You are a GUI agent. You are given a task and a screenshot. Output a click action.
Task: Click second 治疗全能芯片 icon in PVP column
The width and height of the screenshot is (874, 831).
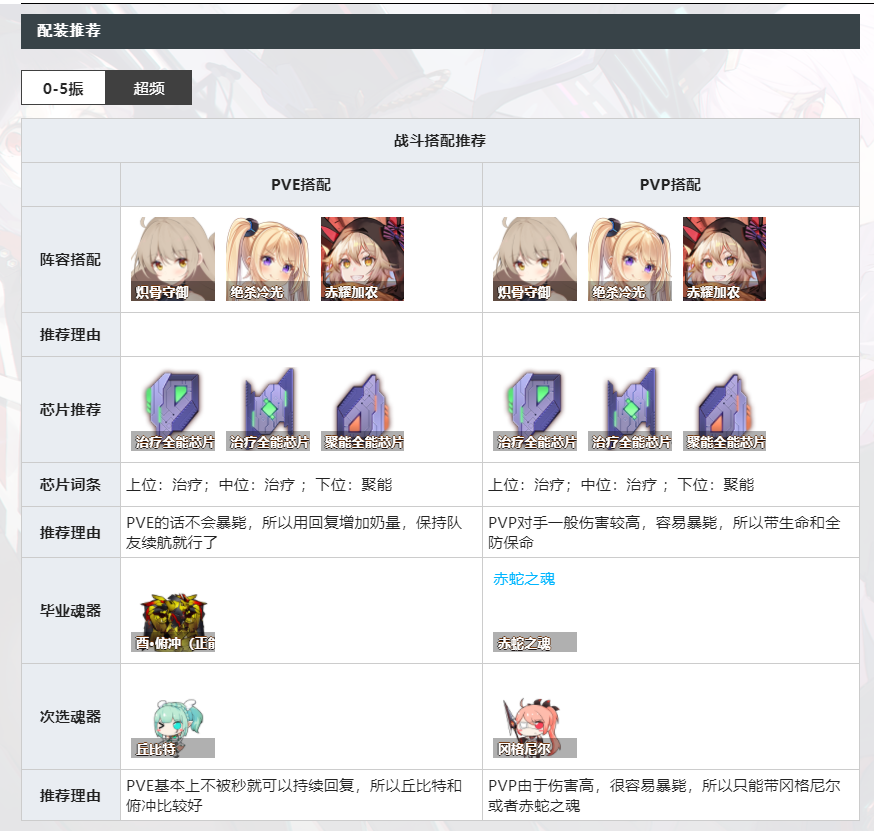point(630,409)
